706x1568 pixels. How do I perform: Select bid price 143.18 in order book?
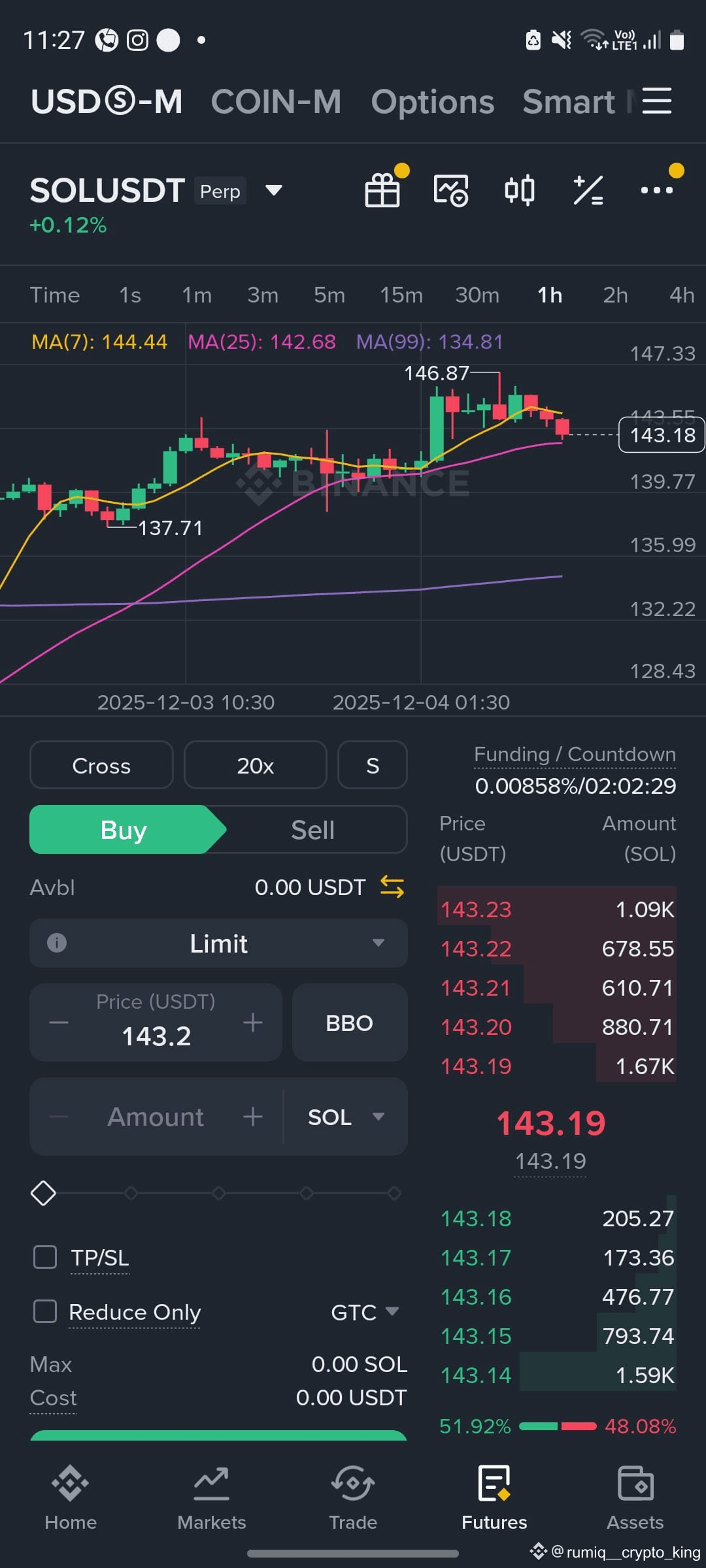(x=476, y=1218)
